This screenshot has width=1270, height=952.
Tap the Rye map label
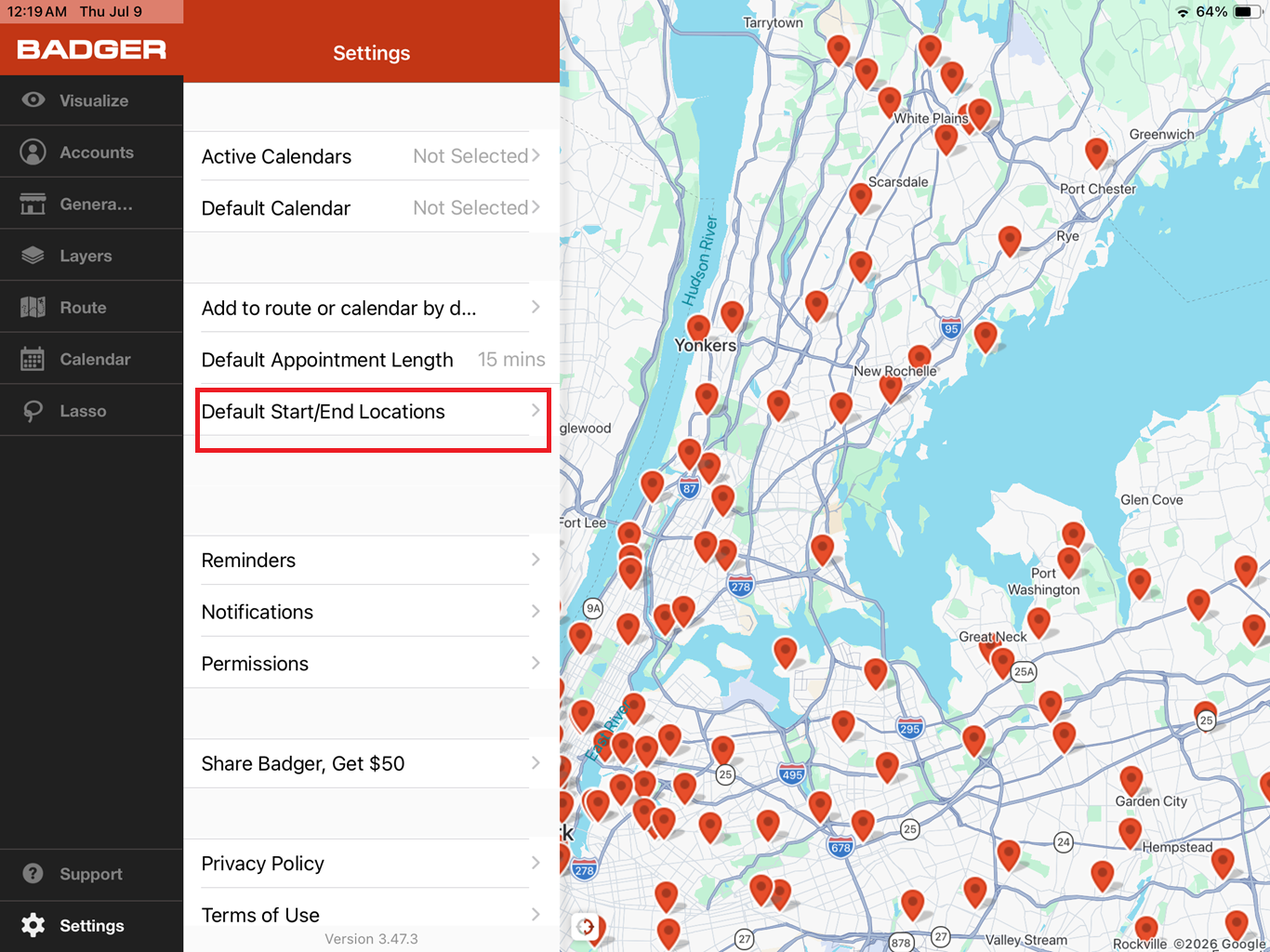click(1068, 236)
